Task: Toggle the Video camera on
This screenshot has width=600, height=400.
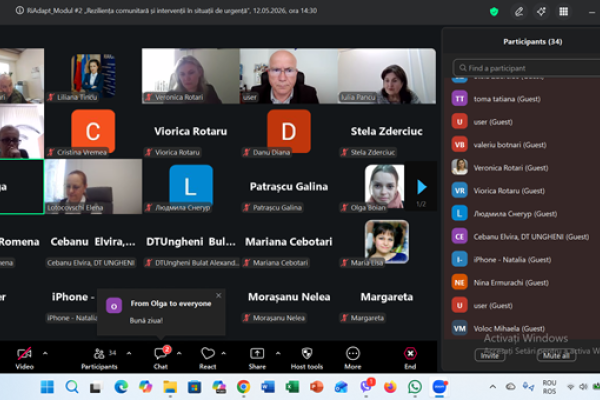Action: [x=24, y=358]
